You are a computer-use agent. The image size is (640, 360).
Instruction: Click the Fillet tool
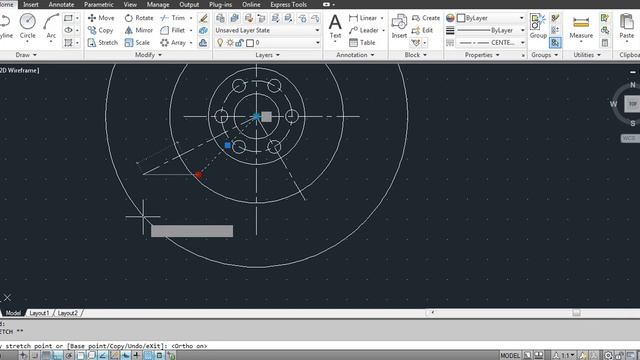pyautogui.click(x=173, y=30)
